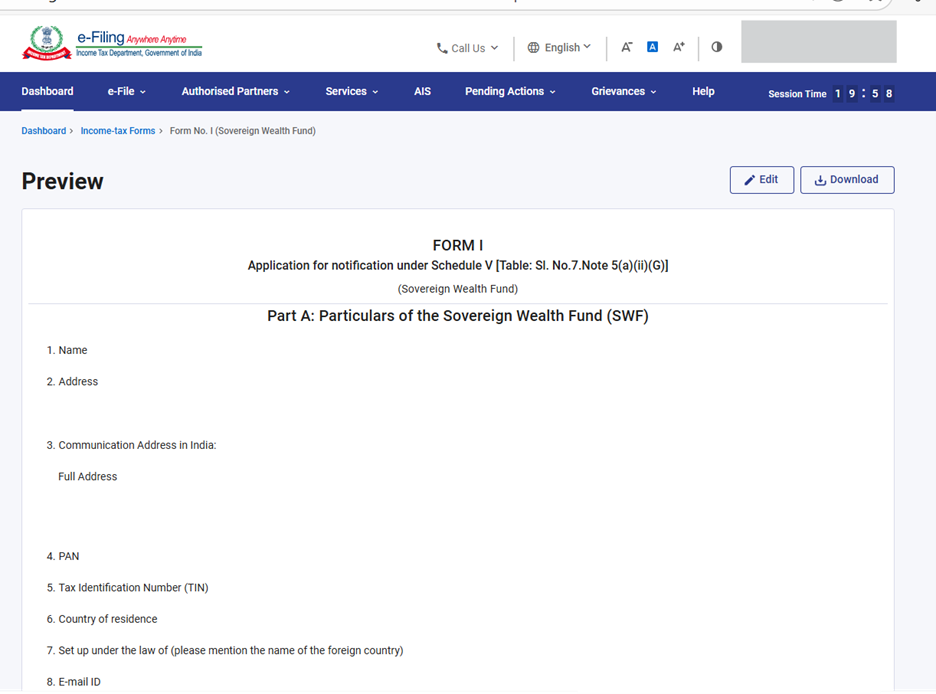The height and width of the screenshot is (694, 936).
Task: Decrease font size with A- icon
Action: [x=627, y=47]
